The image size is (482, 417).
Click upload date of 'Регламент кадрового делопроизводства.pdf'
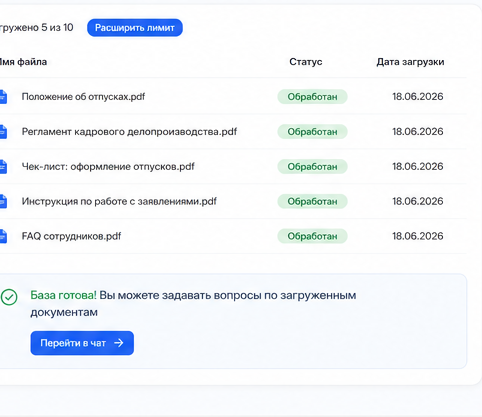tap(418, 132)
